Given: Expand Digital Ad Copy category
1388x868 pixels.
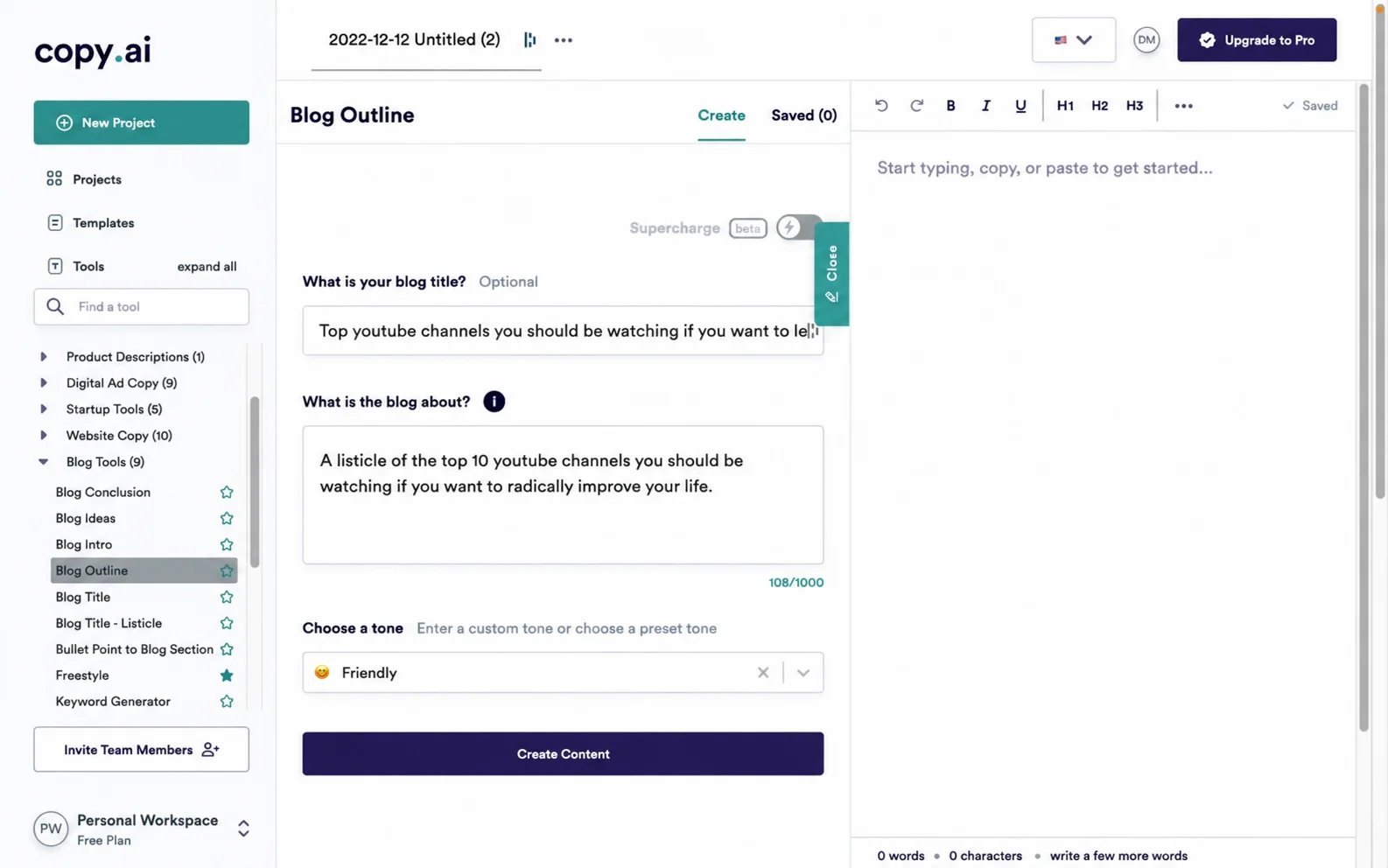Looking at the screenshot, I should (x=44, y=383).
